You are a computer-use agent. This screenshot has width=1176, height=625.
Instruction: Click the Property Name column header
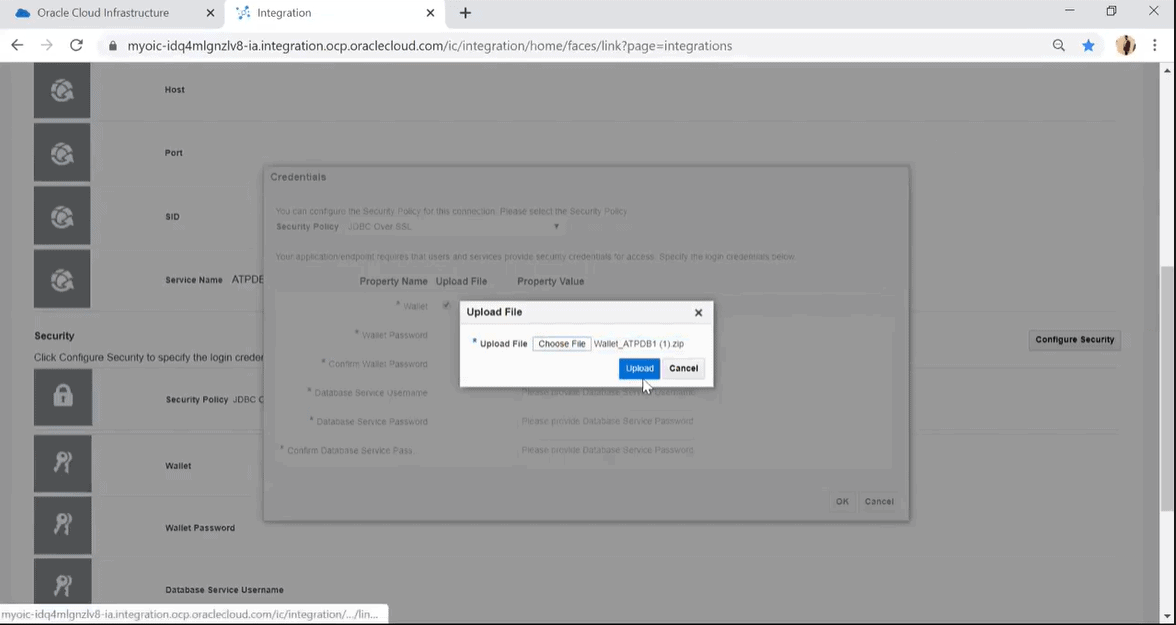click(x=393, y=281)
